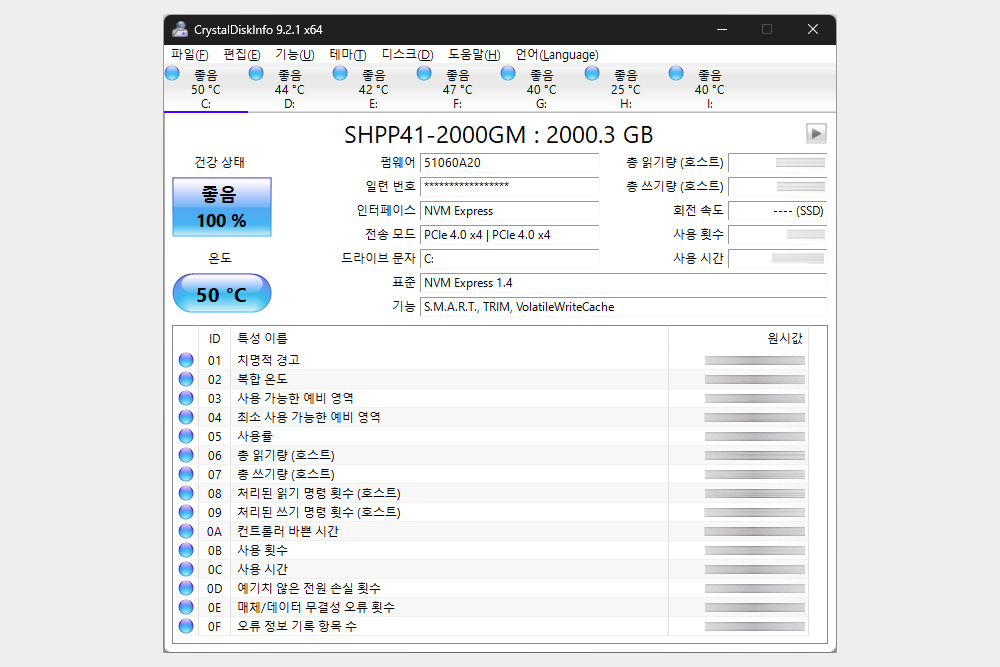The image size is (1000, 667).
Task: Open the 디스크(D) menu
Action: point(408,54)
